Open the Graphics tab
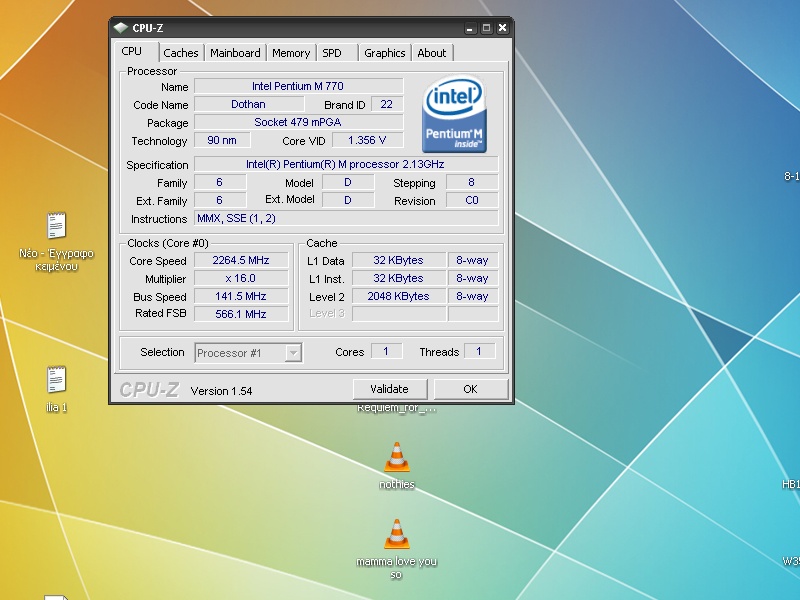800x600 pixels. (x=385, y=53)
